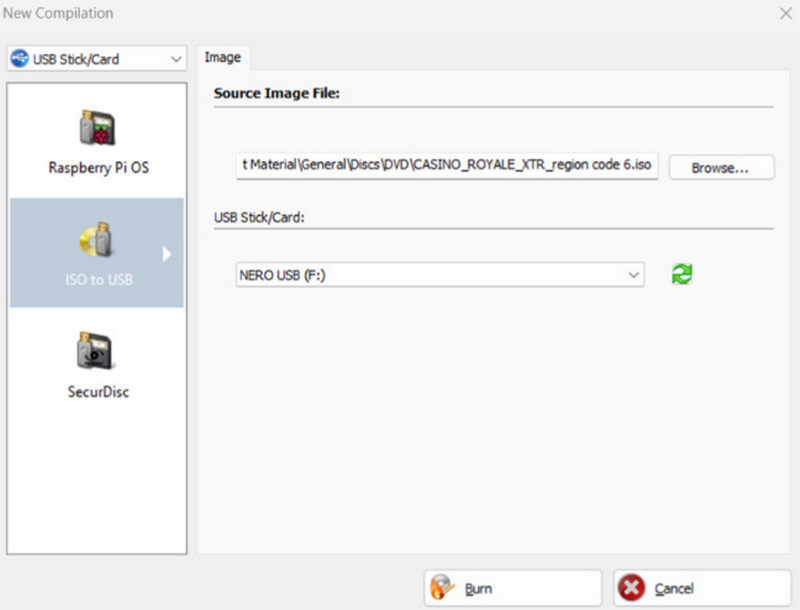Click the USB icon in compilation type selector
This screenshot has height=610, width=800.
coord(20,59)
